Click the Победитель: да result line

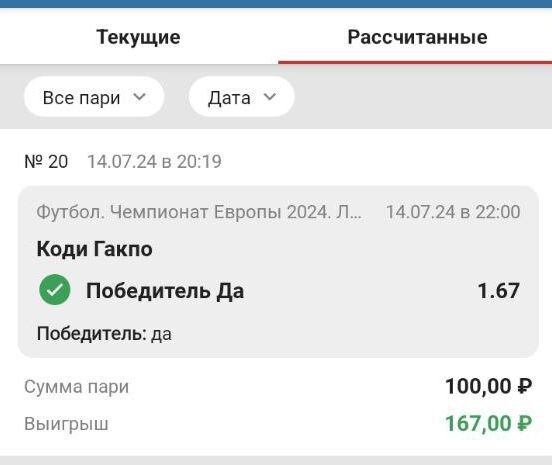[104, 334]
